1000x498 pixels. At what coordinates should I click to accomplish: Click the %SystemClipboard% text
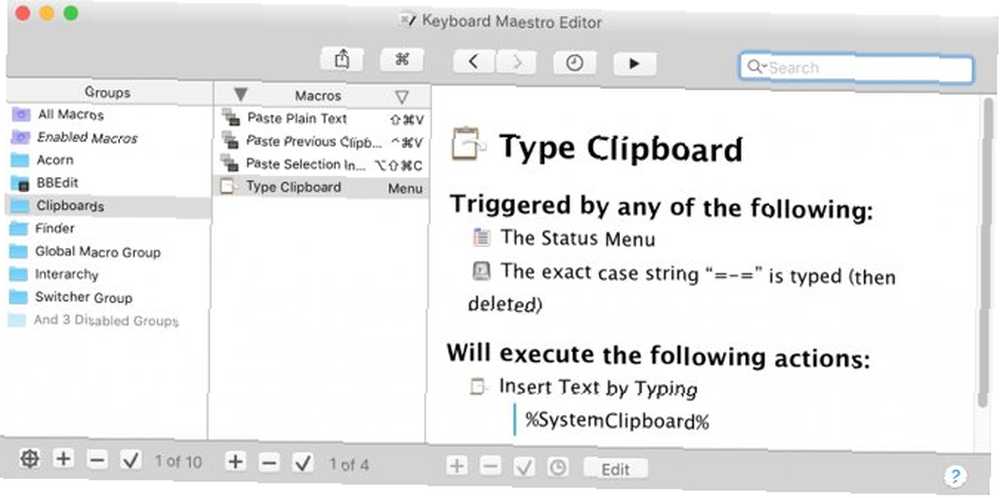pyautogui.click(x=617, y=421)
